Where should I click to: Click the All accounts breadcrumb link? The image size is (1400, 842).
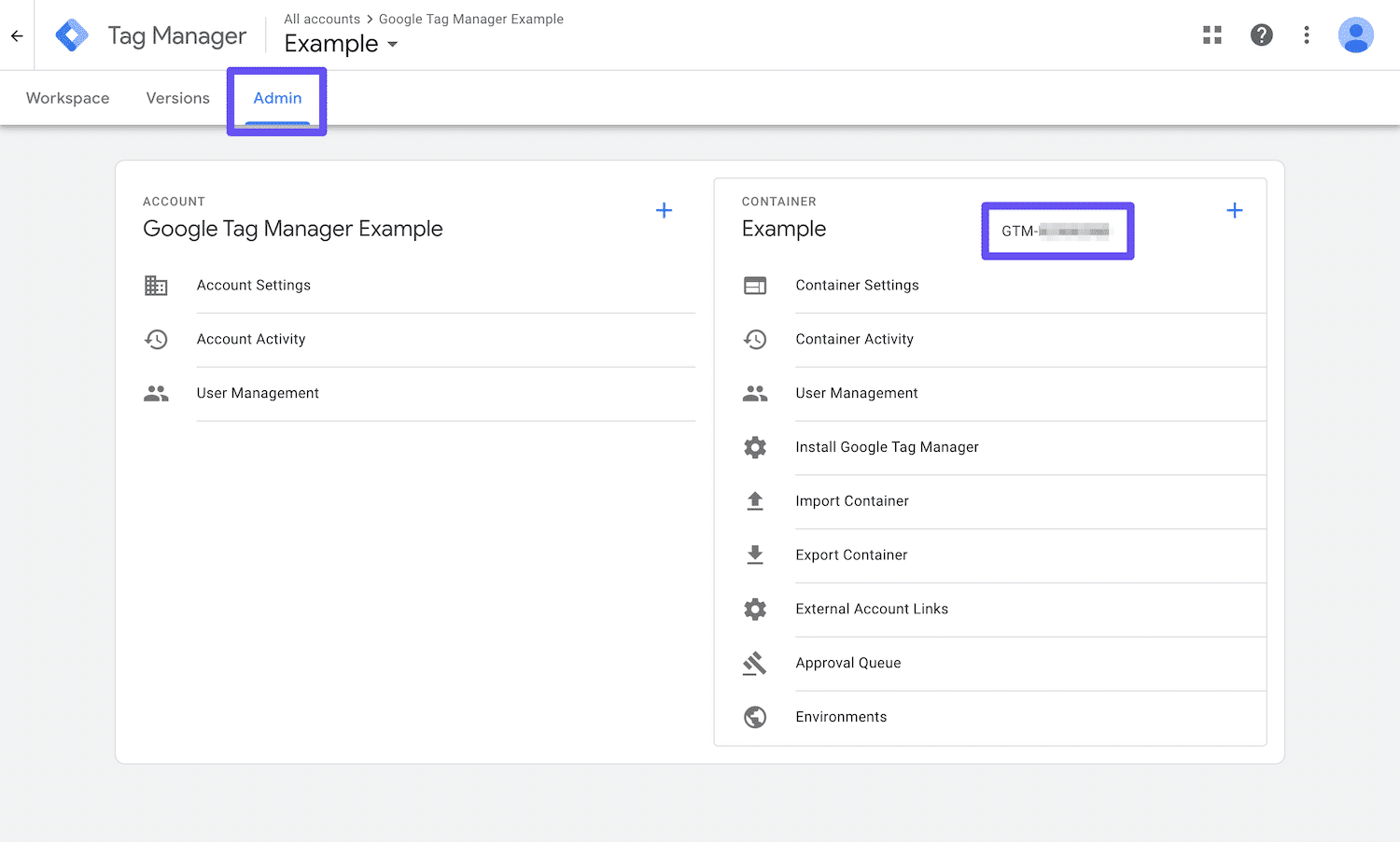point(322,19)
